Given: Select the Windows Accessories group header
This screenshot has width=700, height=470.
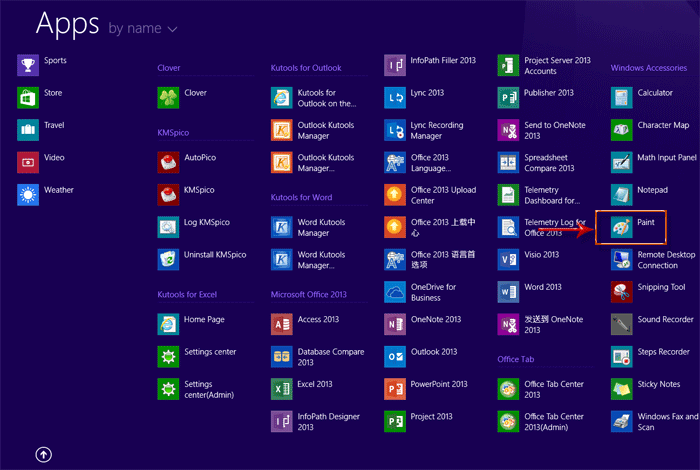Looking at the screenshot, I should [648, 68].
